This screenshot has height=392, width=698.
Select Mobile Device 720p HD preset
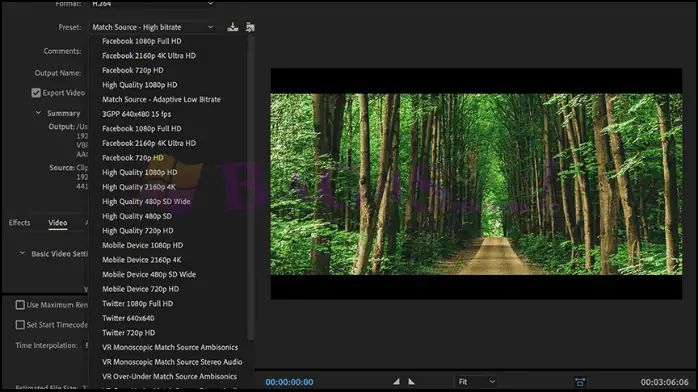point(140,289)
